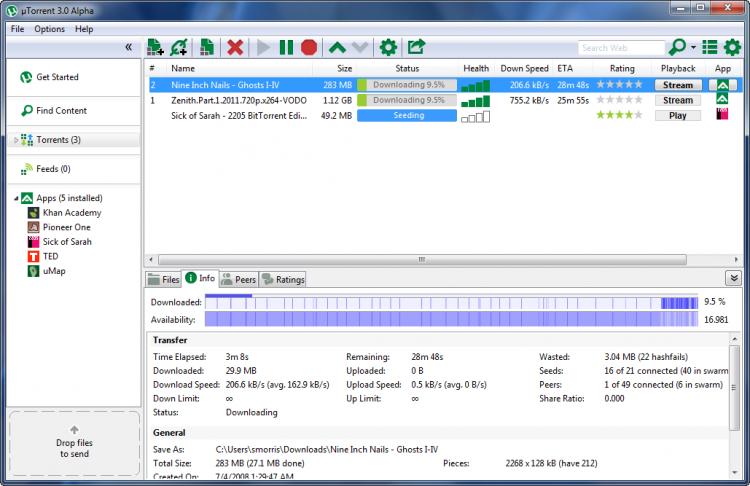The width and height of the screenshot is (750, 486).
Task: Remove the torrent with the red X icon
Action: 235,47
